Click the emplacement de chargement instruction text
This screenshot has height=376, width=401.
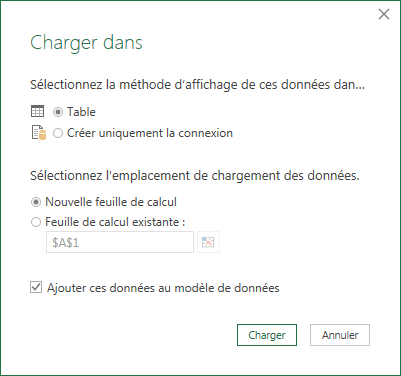click(x=195, y=176)
